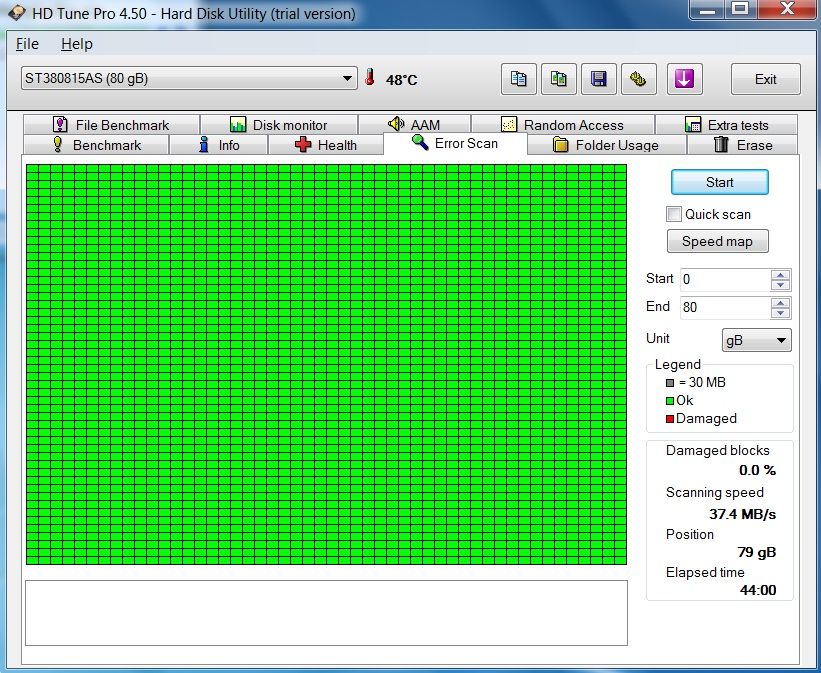
Task: Click the purple download arrow icon
Action: [684, 79]
